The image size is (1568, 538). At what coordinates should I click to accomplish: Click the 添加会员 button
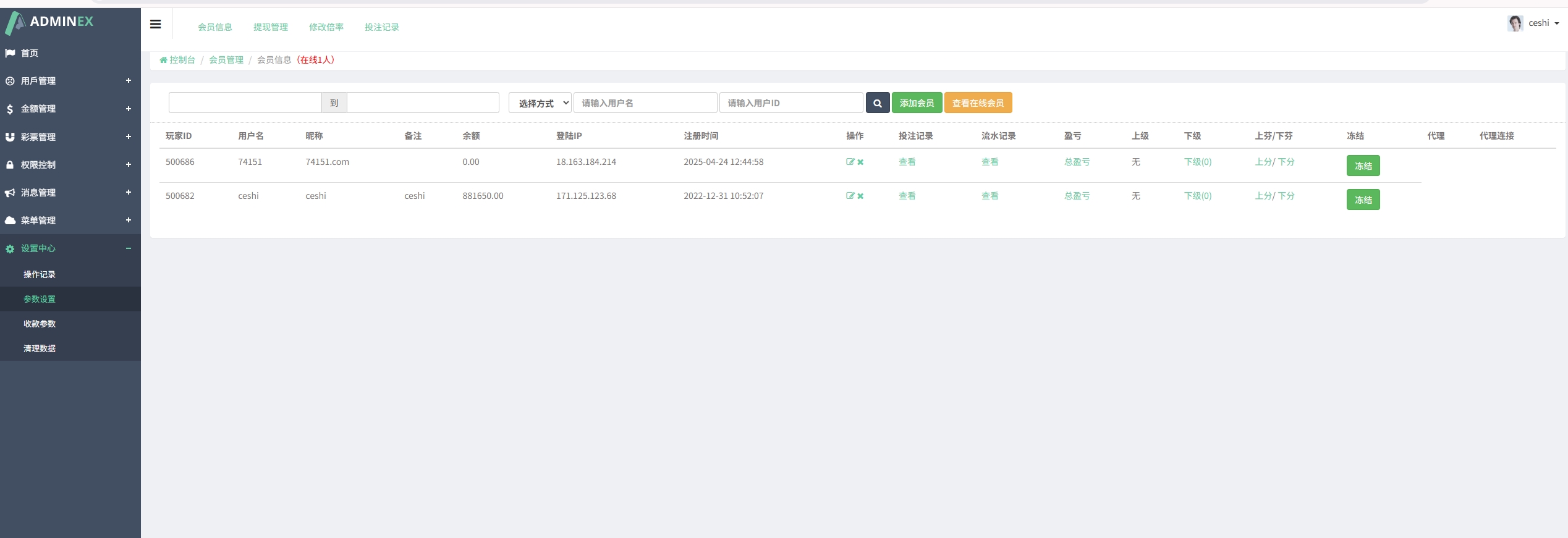(x=917, y=103)
